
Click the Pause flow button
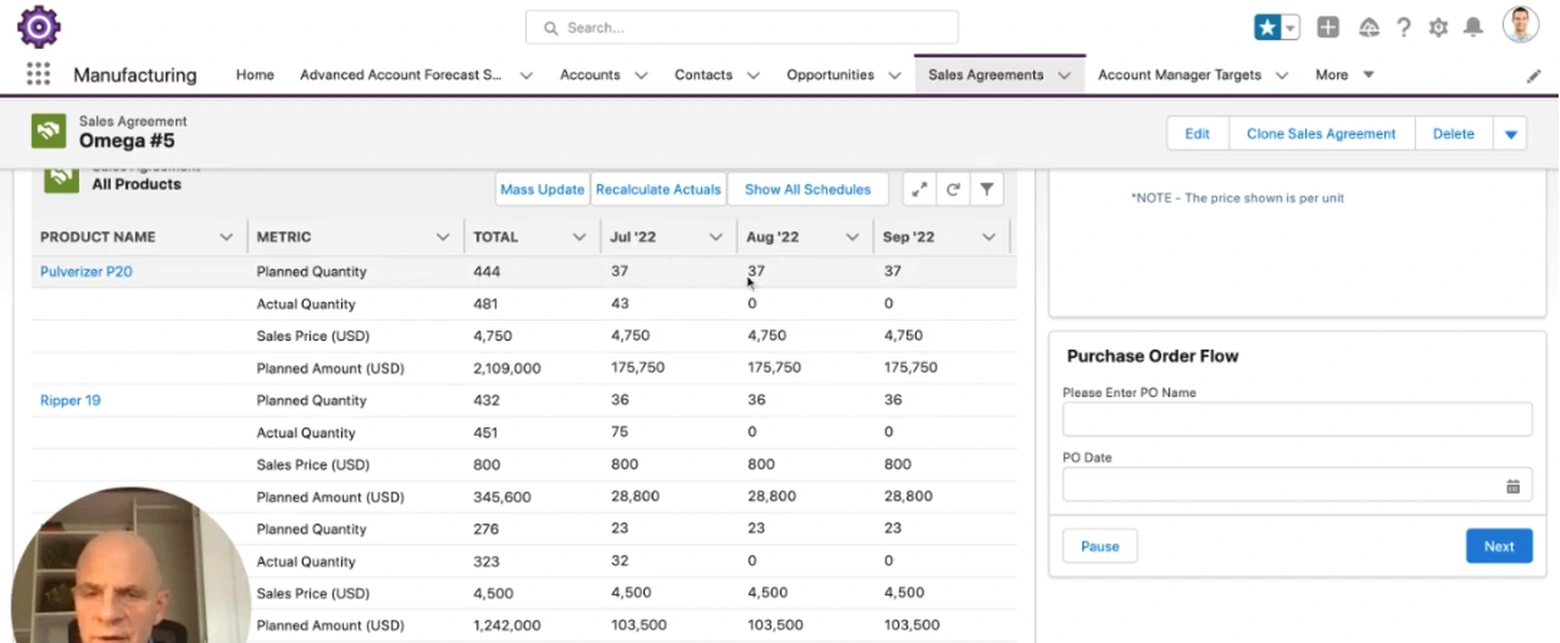(1100, 546)
